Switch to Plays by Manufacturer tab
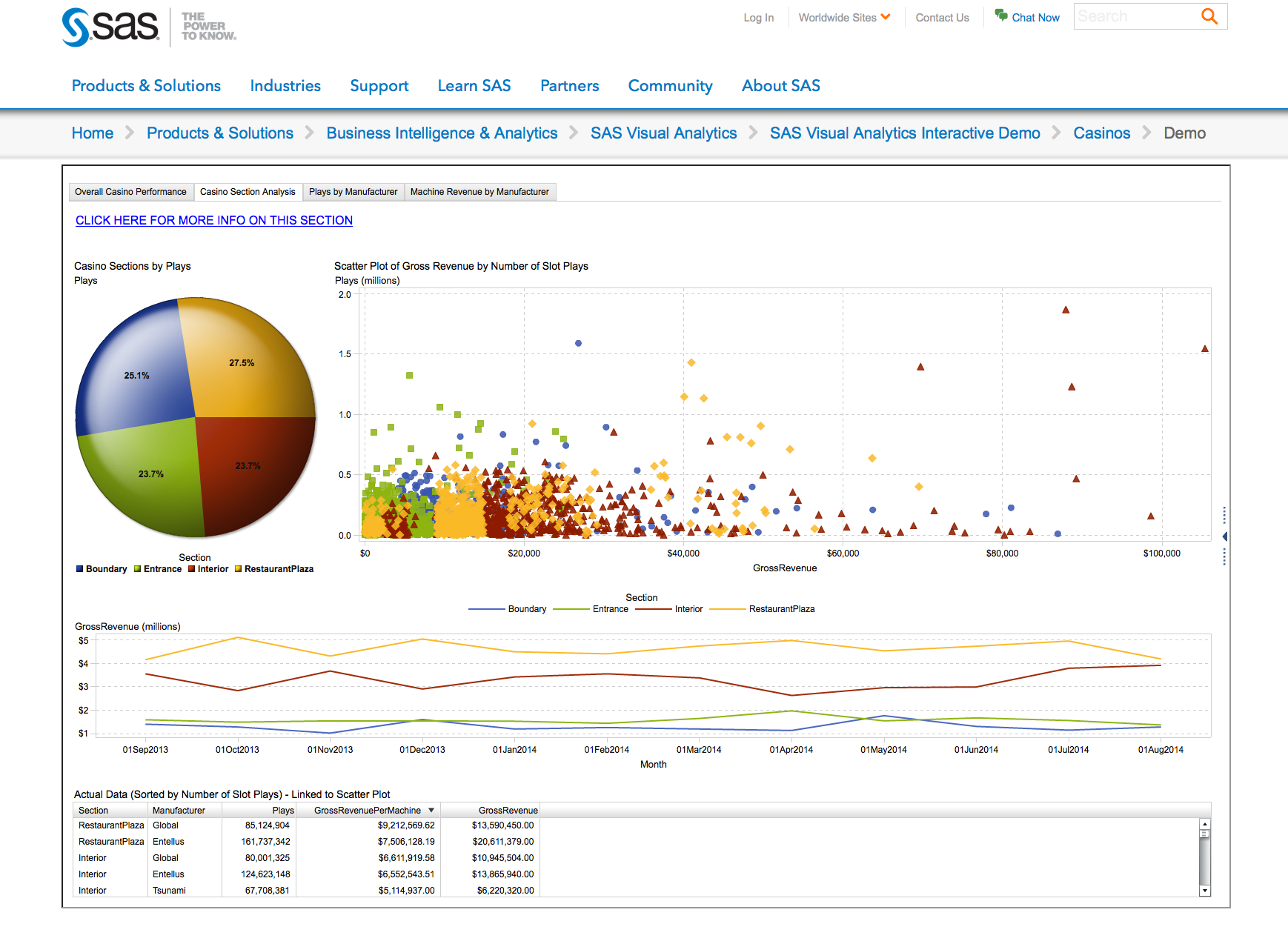 (x=353, y=192)
